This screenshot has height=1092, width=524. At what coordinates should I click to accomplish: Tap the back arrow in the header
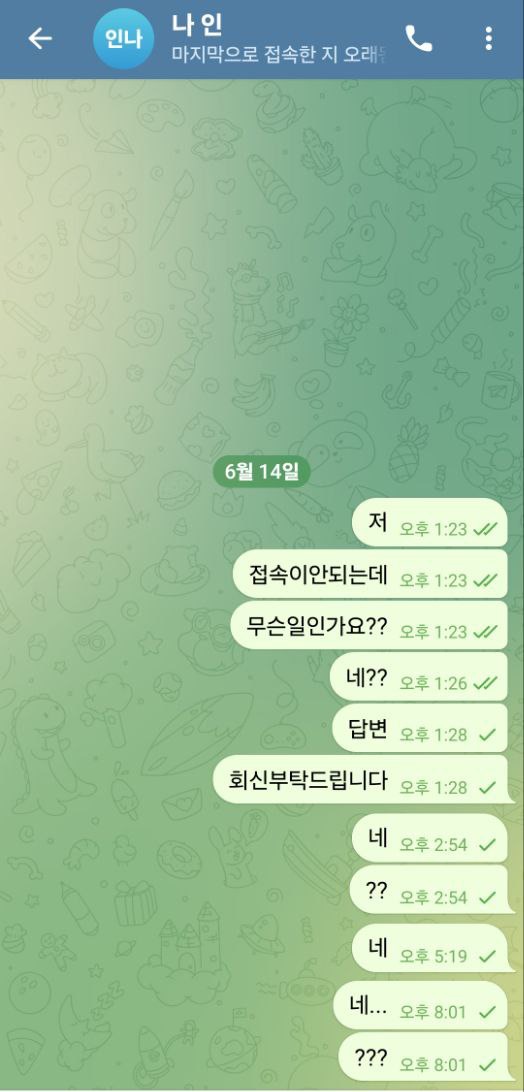40,39
